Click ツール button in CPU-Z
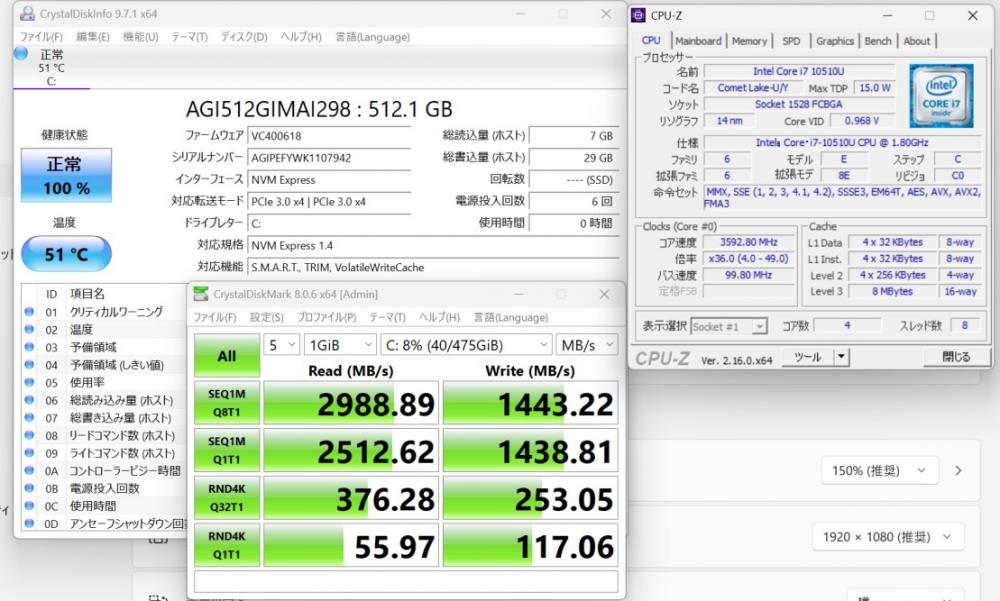The image size is (1000, 601). pyautogui.click(x=807, y=357)
